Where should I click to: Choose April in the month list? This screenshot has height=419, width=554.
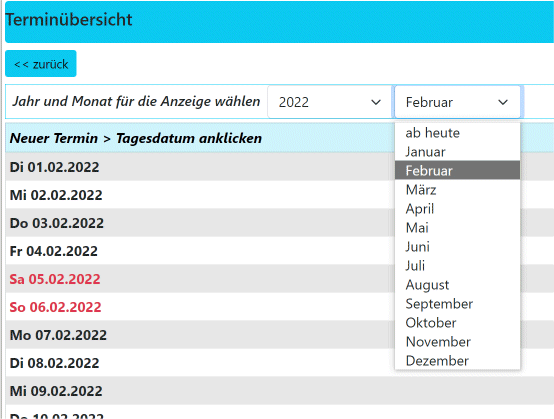pyautogui.click(x=458, y=209)
